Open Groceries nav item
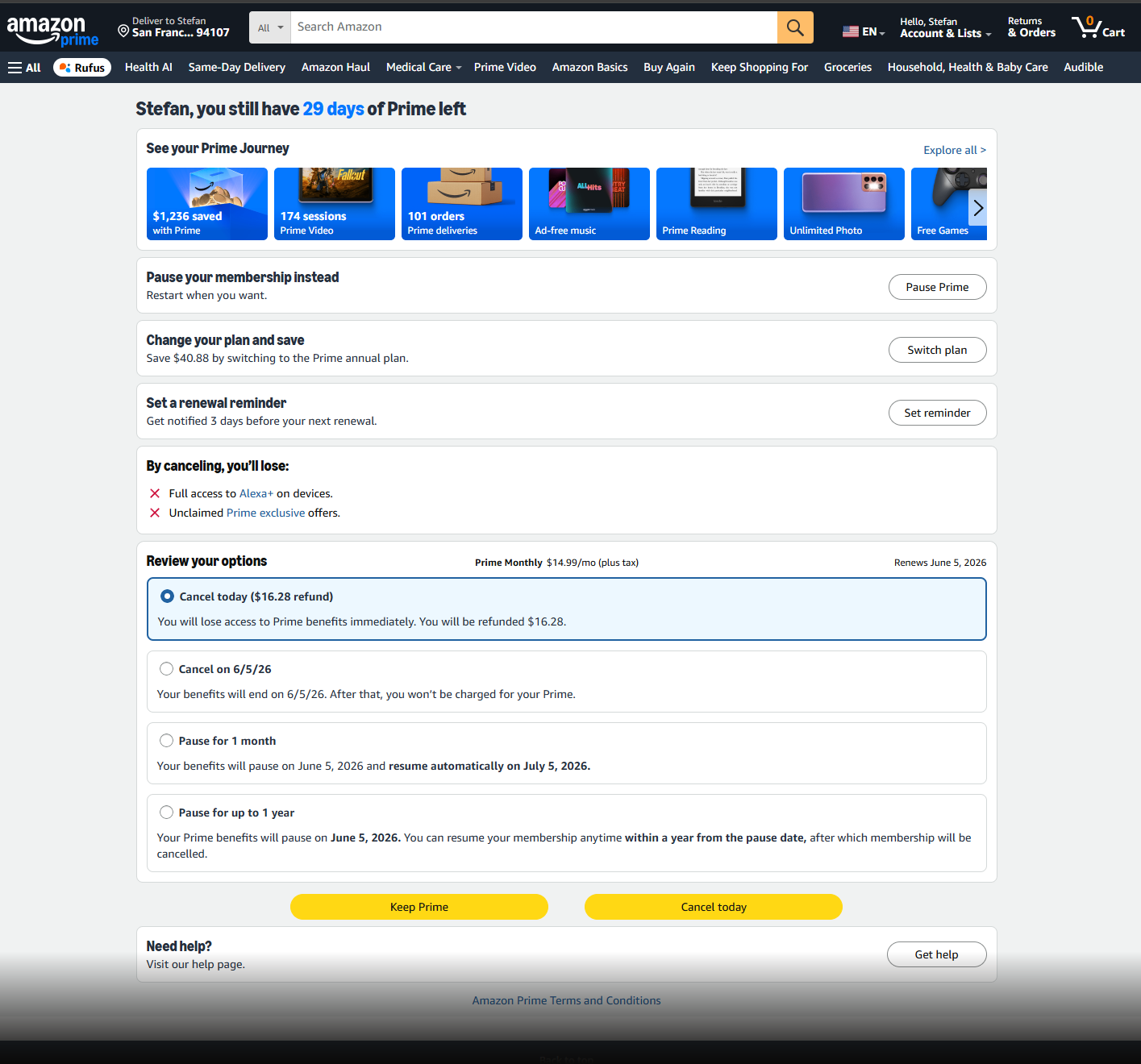Screen dimensions: 1141x1064 [x=847, y=68]
